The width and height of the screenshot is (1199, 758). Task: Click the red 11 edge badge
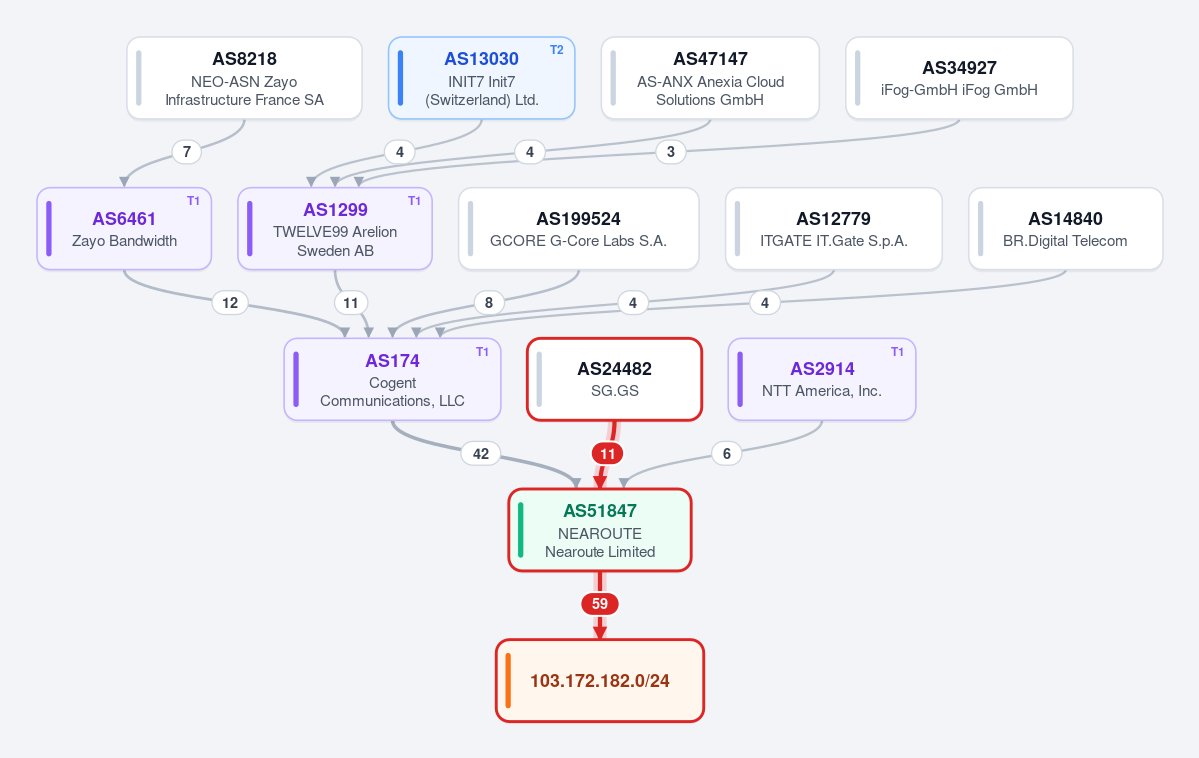[607, 454]
